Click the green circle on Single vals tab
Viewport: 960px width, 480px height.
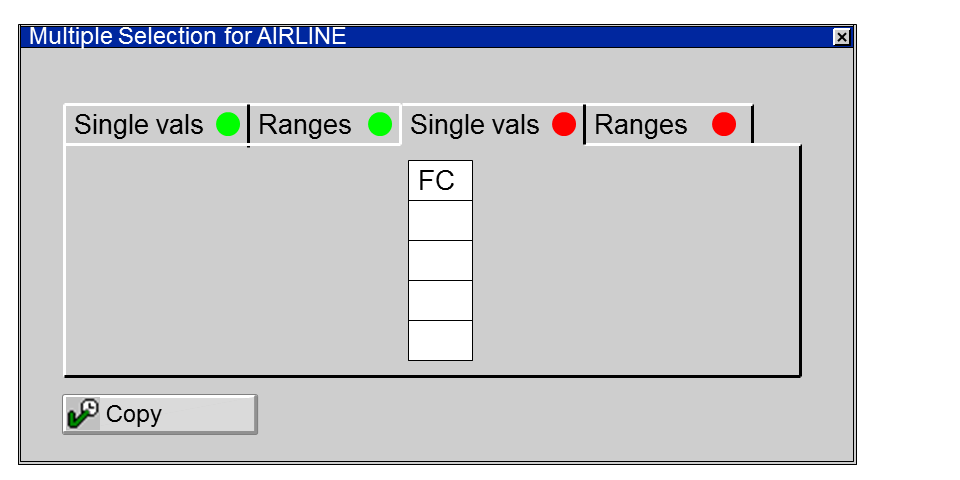[x=228, y=125]
